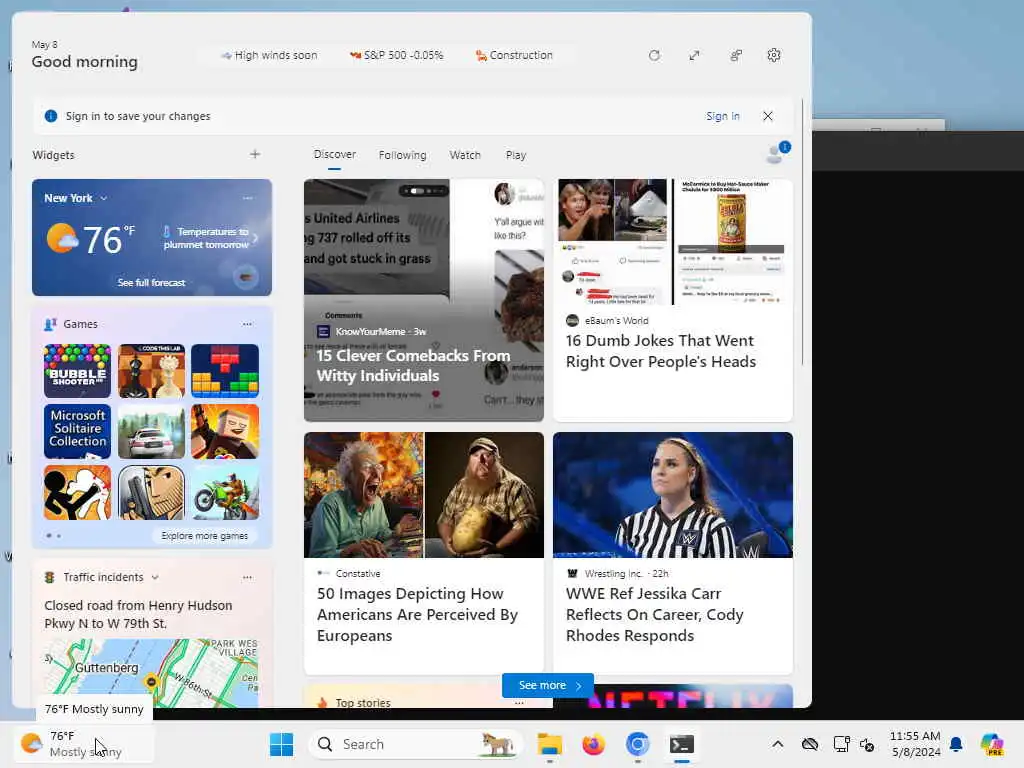
Task: Launch the chess game tile
Action: click(x=152, y=371)
